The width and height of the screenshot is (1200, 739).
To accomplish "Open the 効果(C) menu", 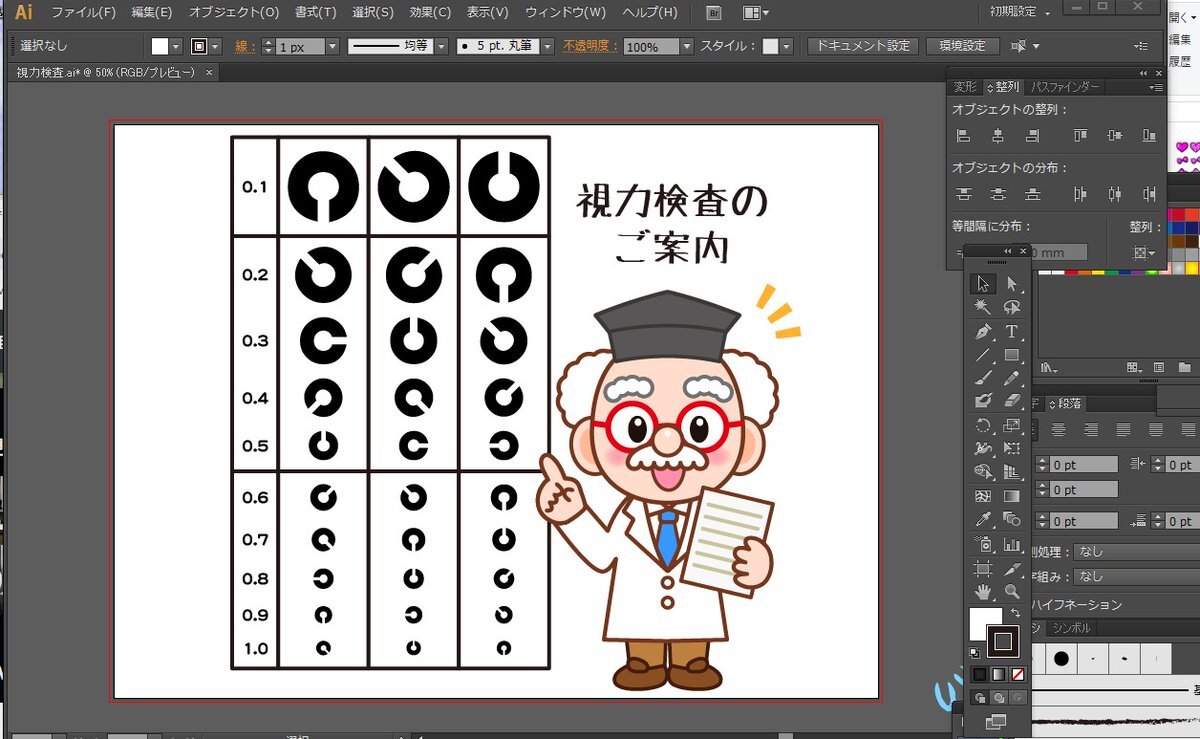I will 430,13.
